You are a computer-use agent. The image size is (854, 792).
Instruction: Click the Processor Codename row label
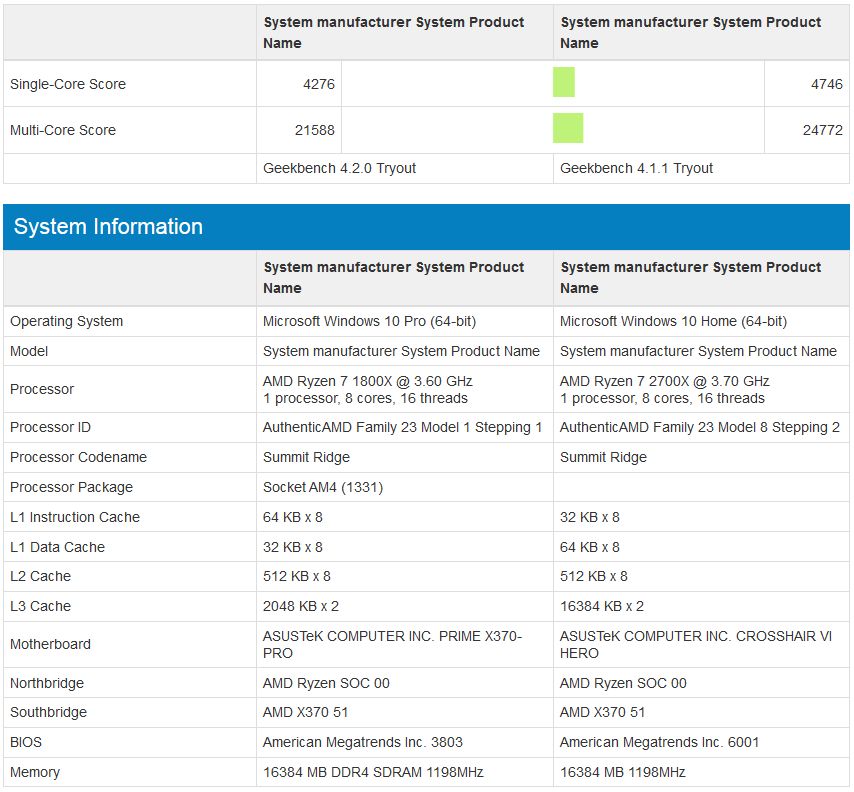coord(78,458)
